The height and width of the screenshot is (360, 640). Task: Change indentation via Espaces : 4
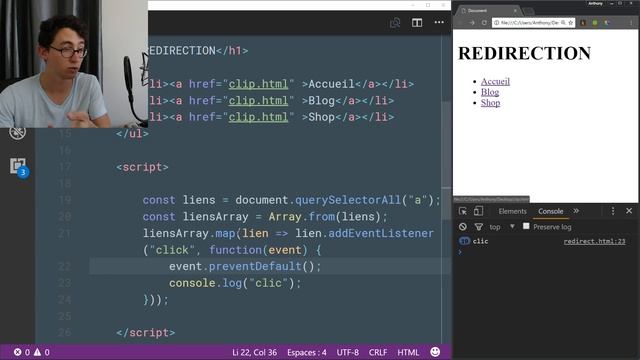click(307, 352)
